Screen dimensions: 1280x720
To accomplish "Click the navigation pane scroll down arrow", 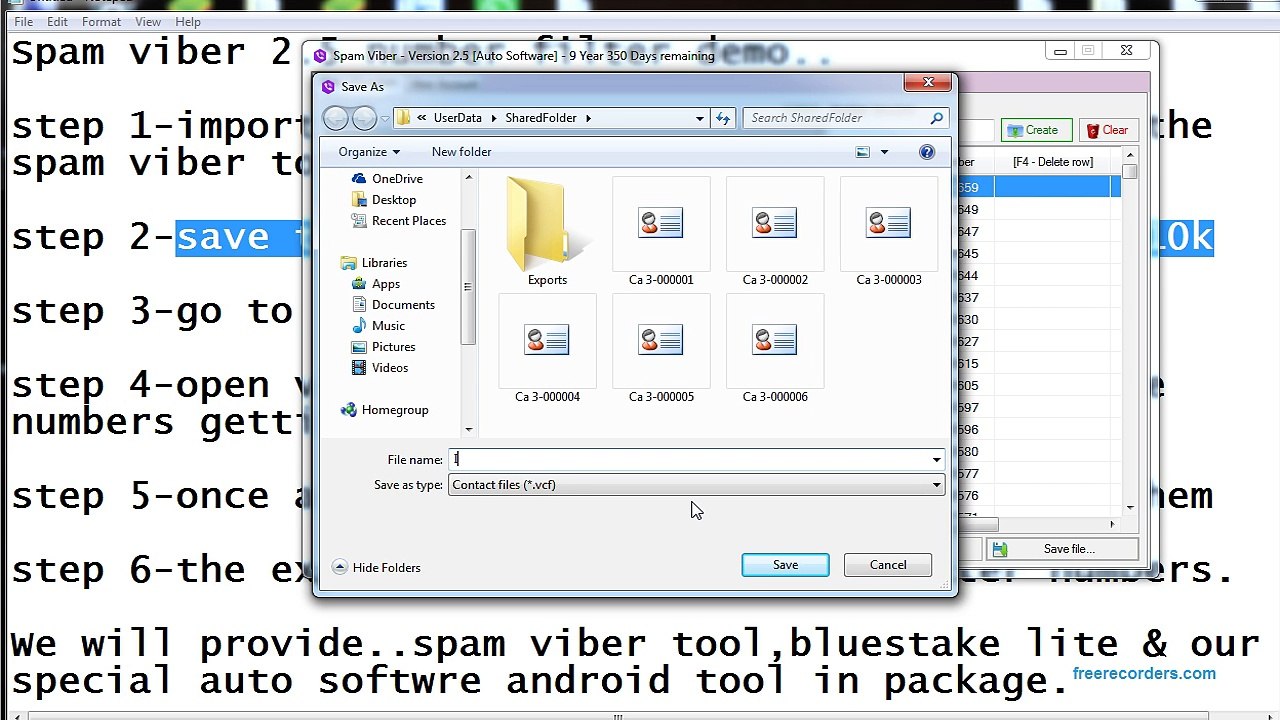I will pyautogui.click(x=468, y=430).
